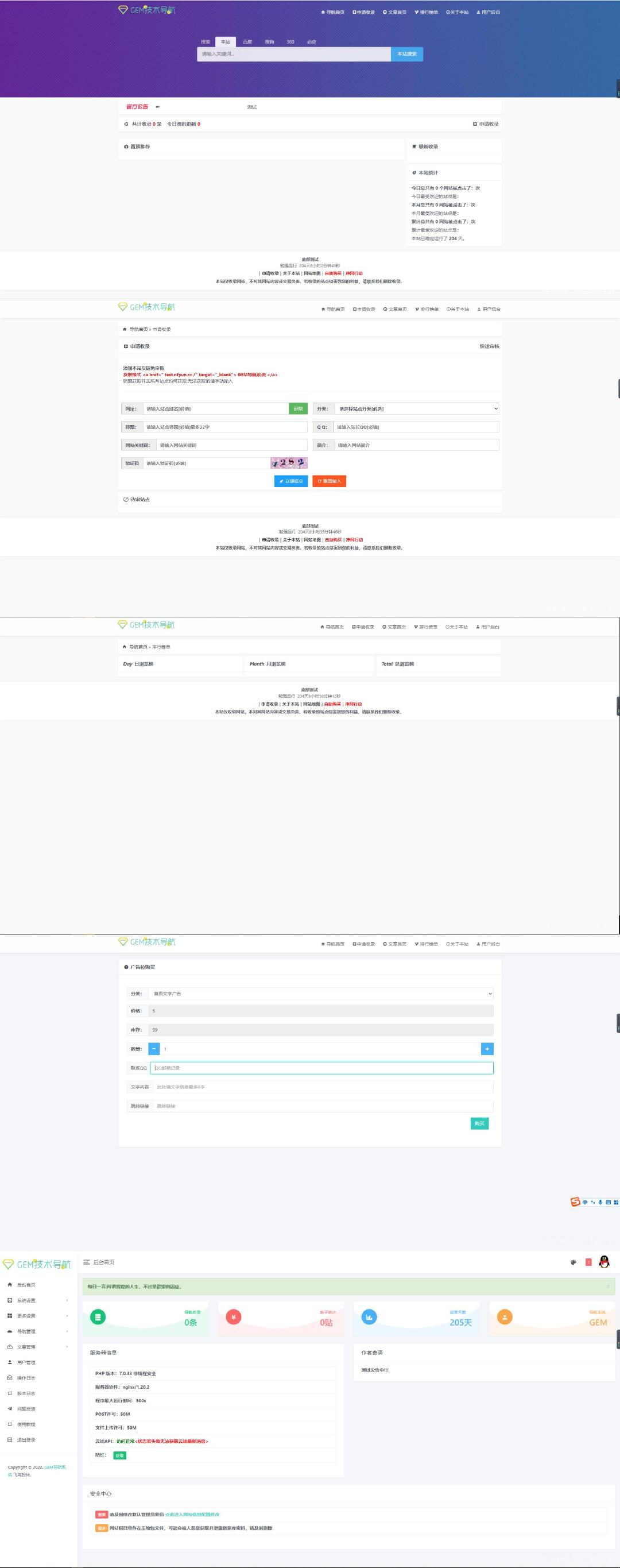Viewport: 620px width, 1568px height.
Task: Collapse the admin sidebar with the hamburger icon
Action: click(x=87, y=1262)
